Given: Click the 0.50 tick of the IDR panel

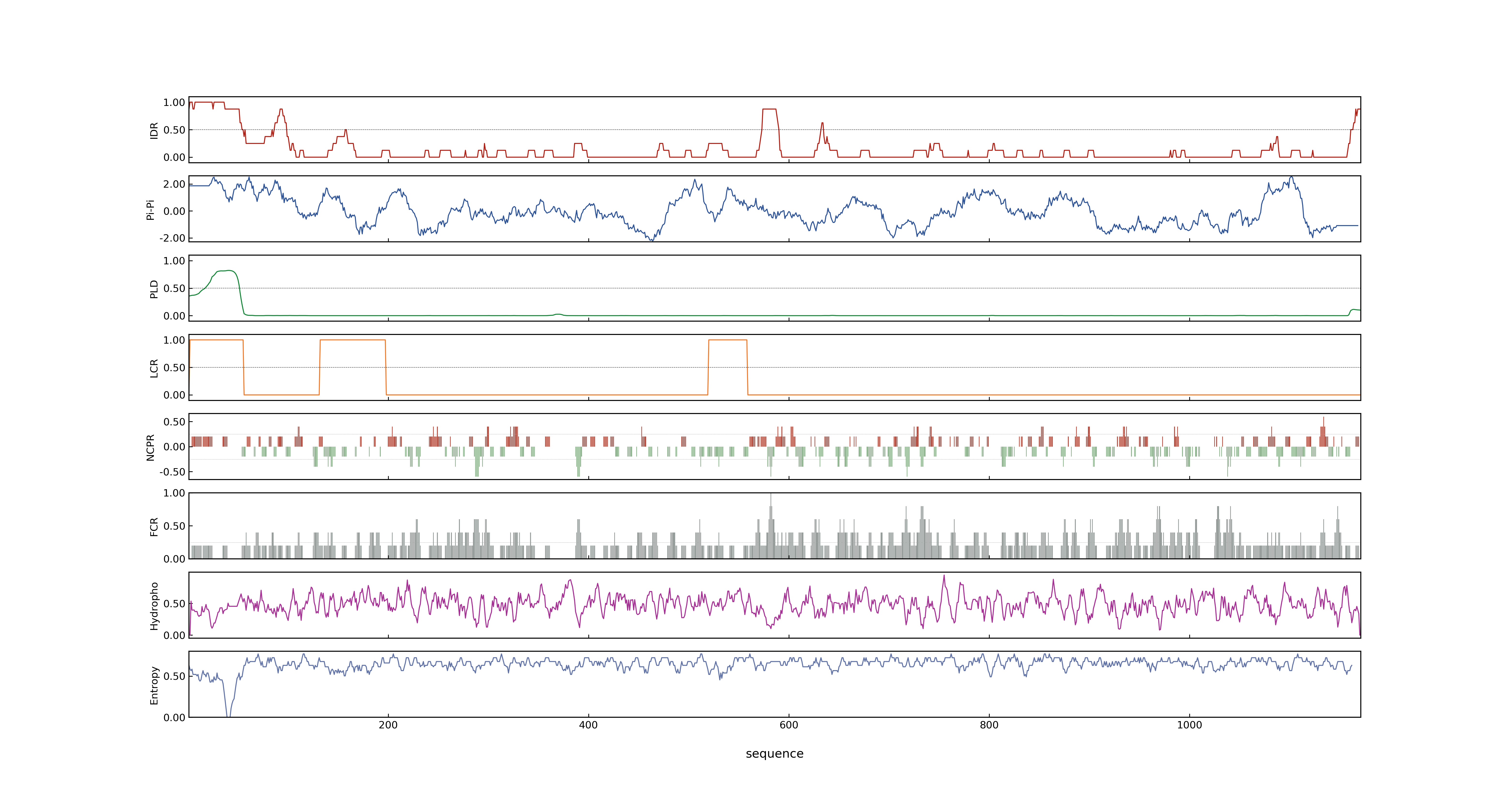Looking at the screenshot, I should [x=174, y=130].
